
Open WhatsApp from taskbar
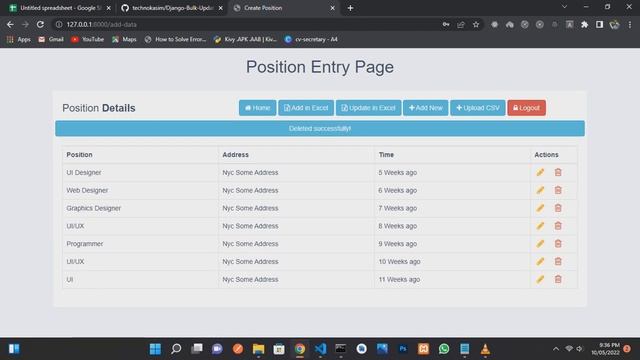444,349
